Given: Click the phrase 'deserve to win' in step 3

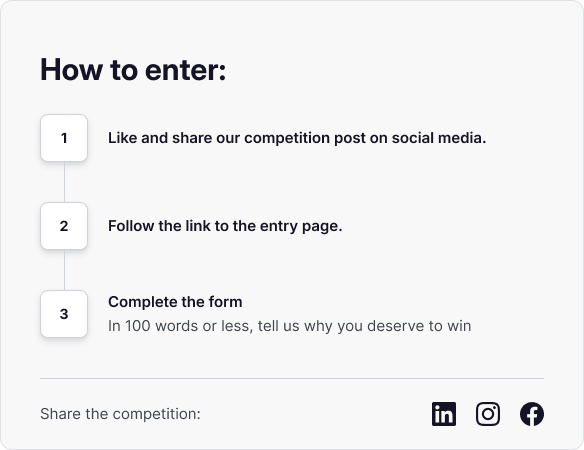Looking at the screenshot, I should click(x=419, y=326).
